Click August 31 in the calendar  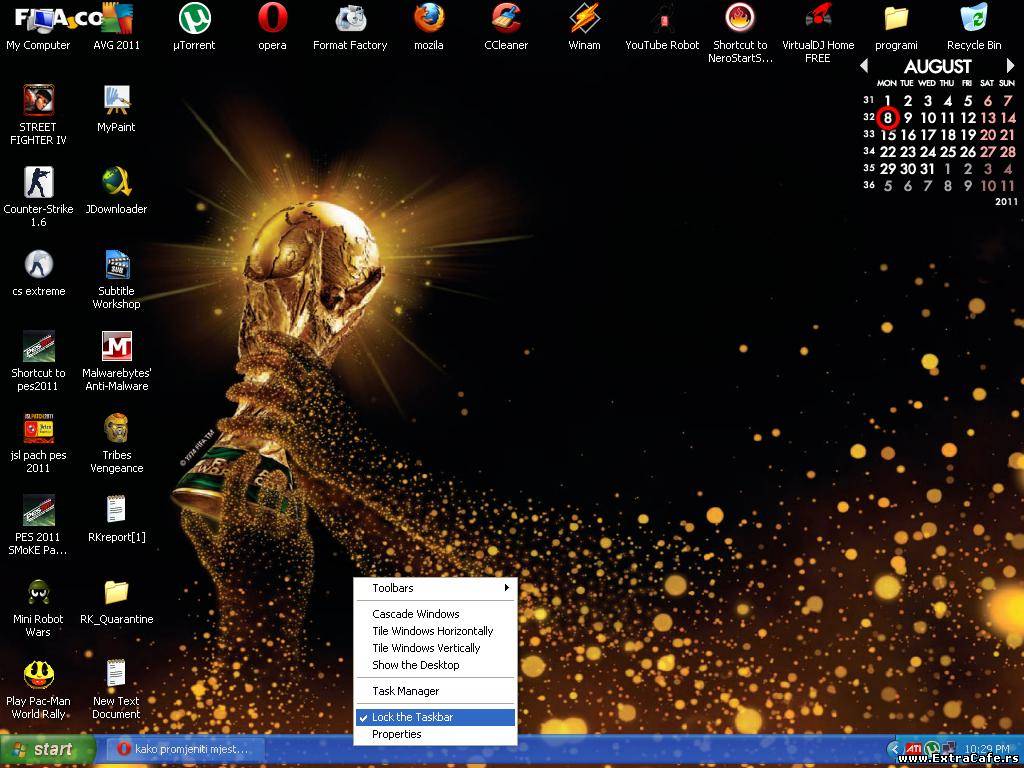click(927, 168)
